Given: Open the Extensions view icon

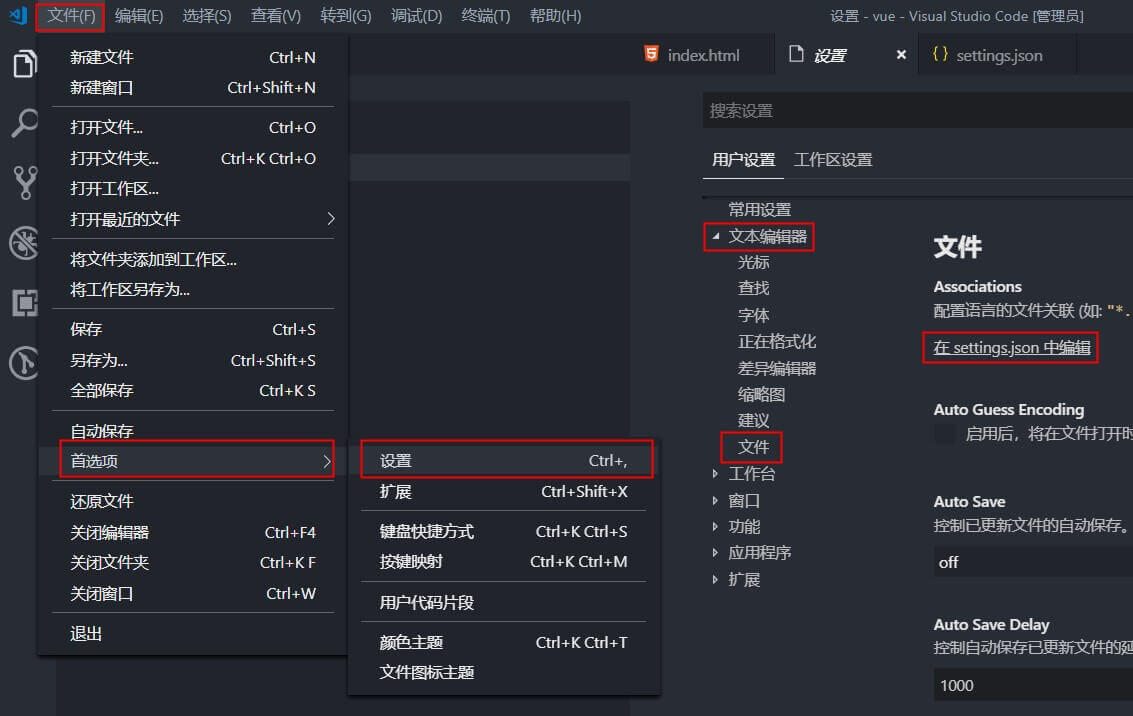Looking at the screenshot, I should (22, 303).
